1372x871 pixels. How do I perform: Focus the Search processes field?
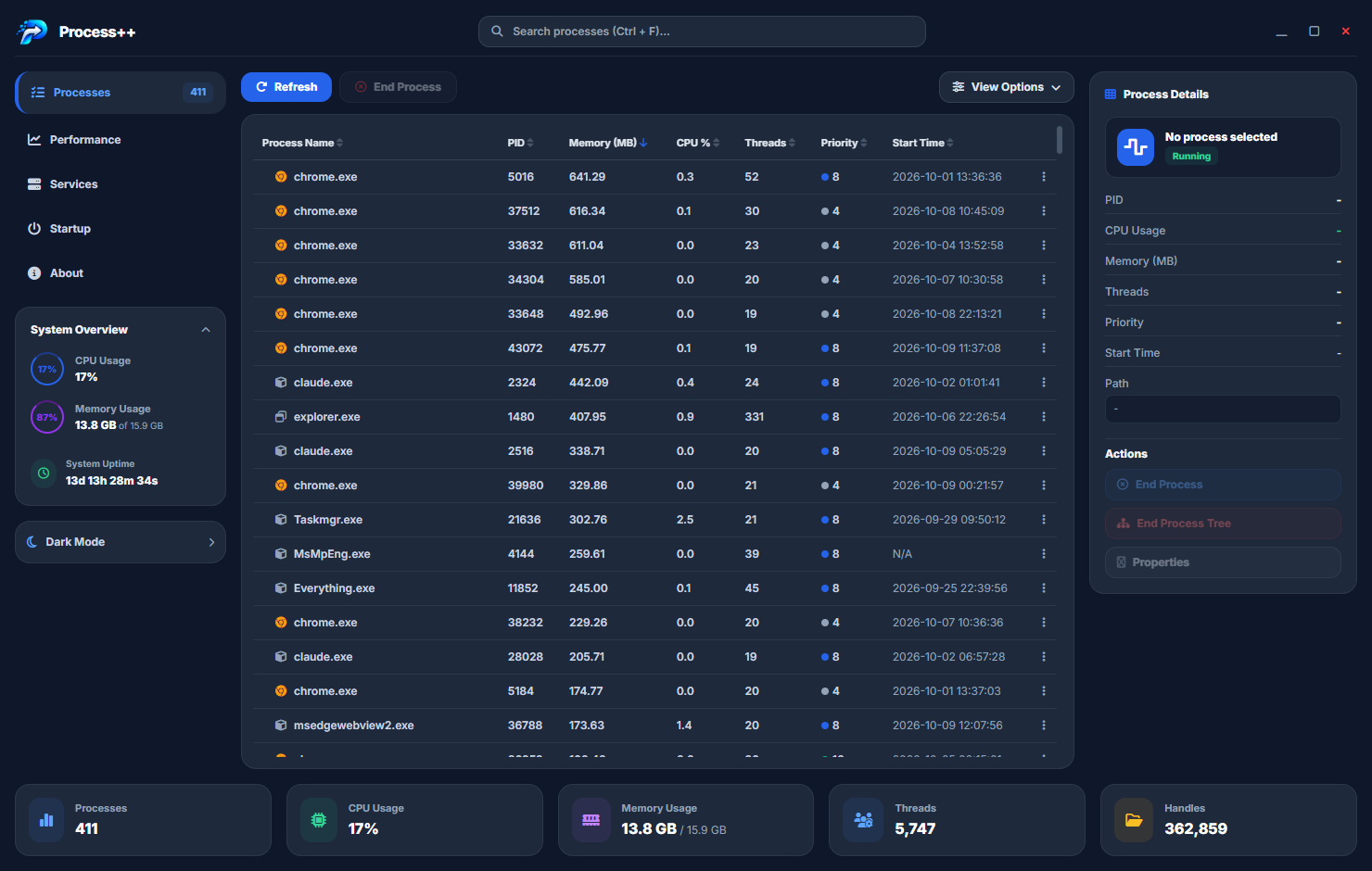click(x=702, y=32)
